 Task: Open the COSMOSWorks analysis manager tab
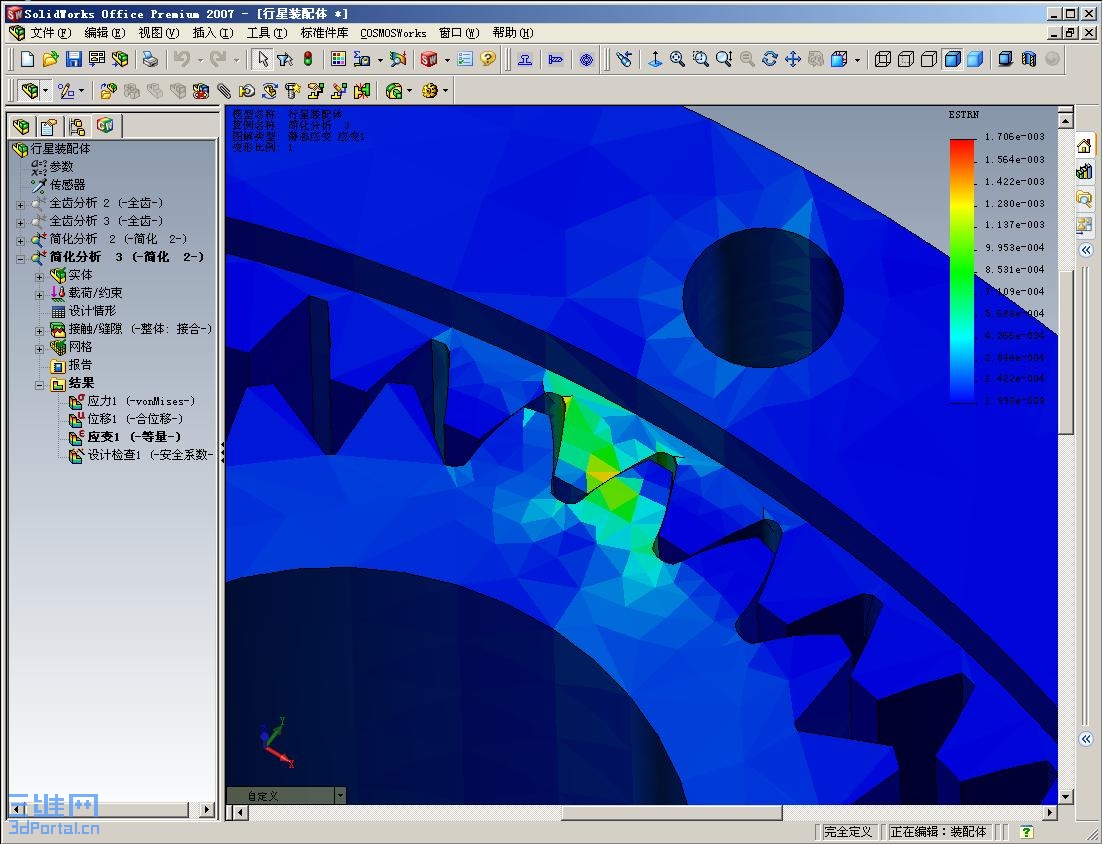click(105, 126)
